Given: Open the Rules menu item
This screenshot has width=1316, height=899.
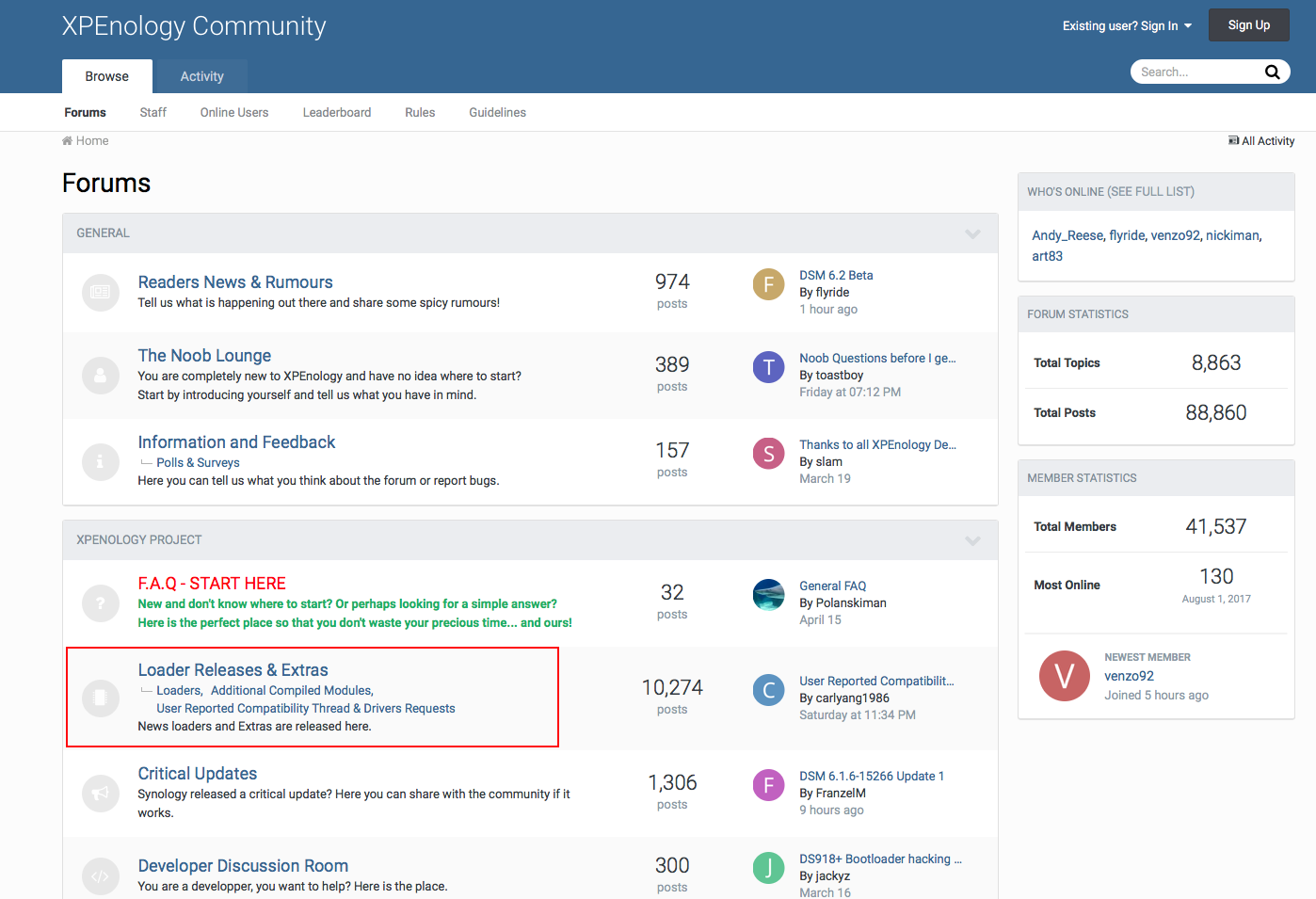Looking at the screenshot, I should (420, 112).
